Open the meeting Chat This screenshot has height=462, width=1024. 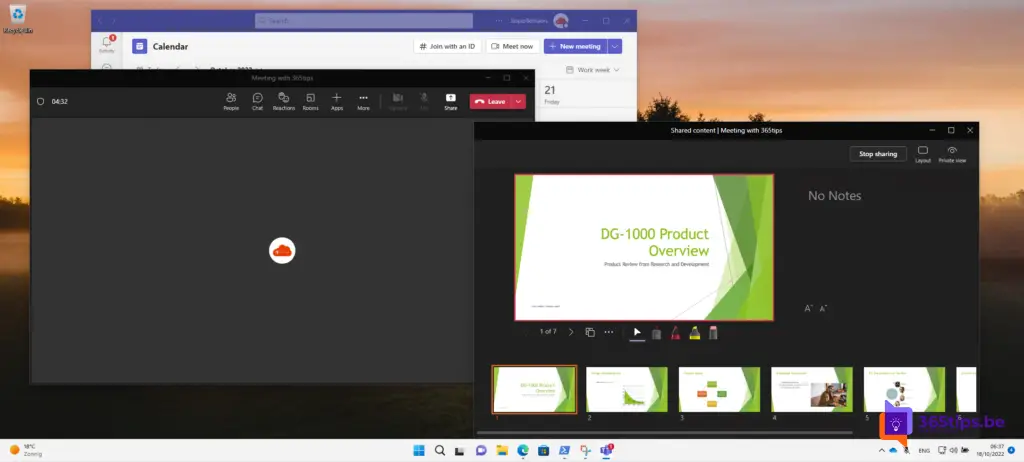point(257,100)
